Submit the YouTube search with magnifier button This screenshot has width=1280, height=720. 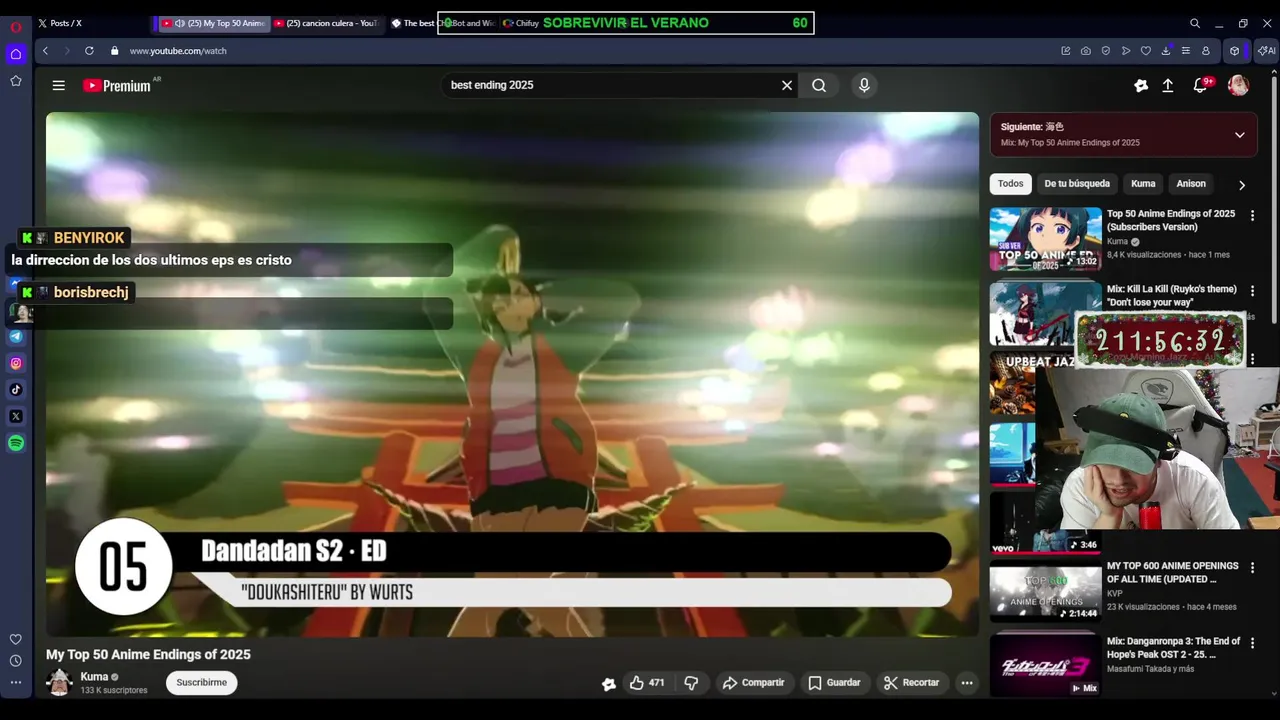[x=819, y=85]
